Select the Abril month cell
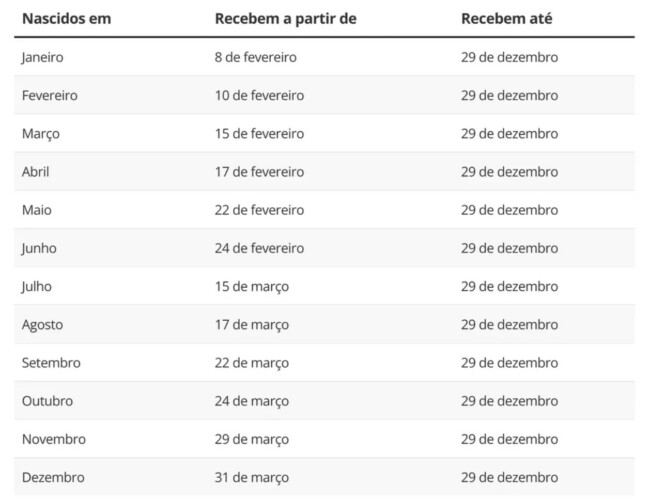This screenshot has width=650, height=500. click(35, 172)
